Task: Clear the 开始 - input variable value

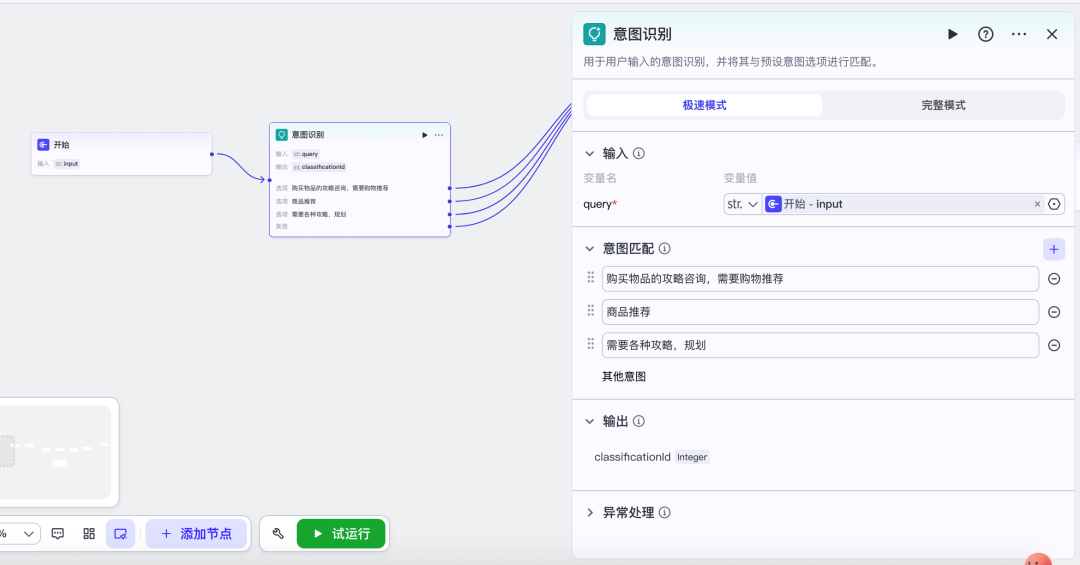Action: click(x=1037, y=204)
